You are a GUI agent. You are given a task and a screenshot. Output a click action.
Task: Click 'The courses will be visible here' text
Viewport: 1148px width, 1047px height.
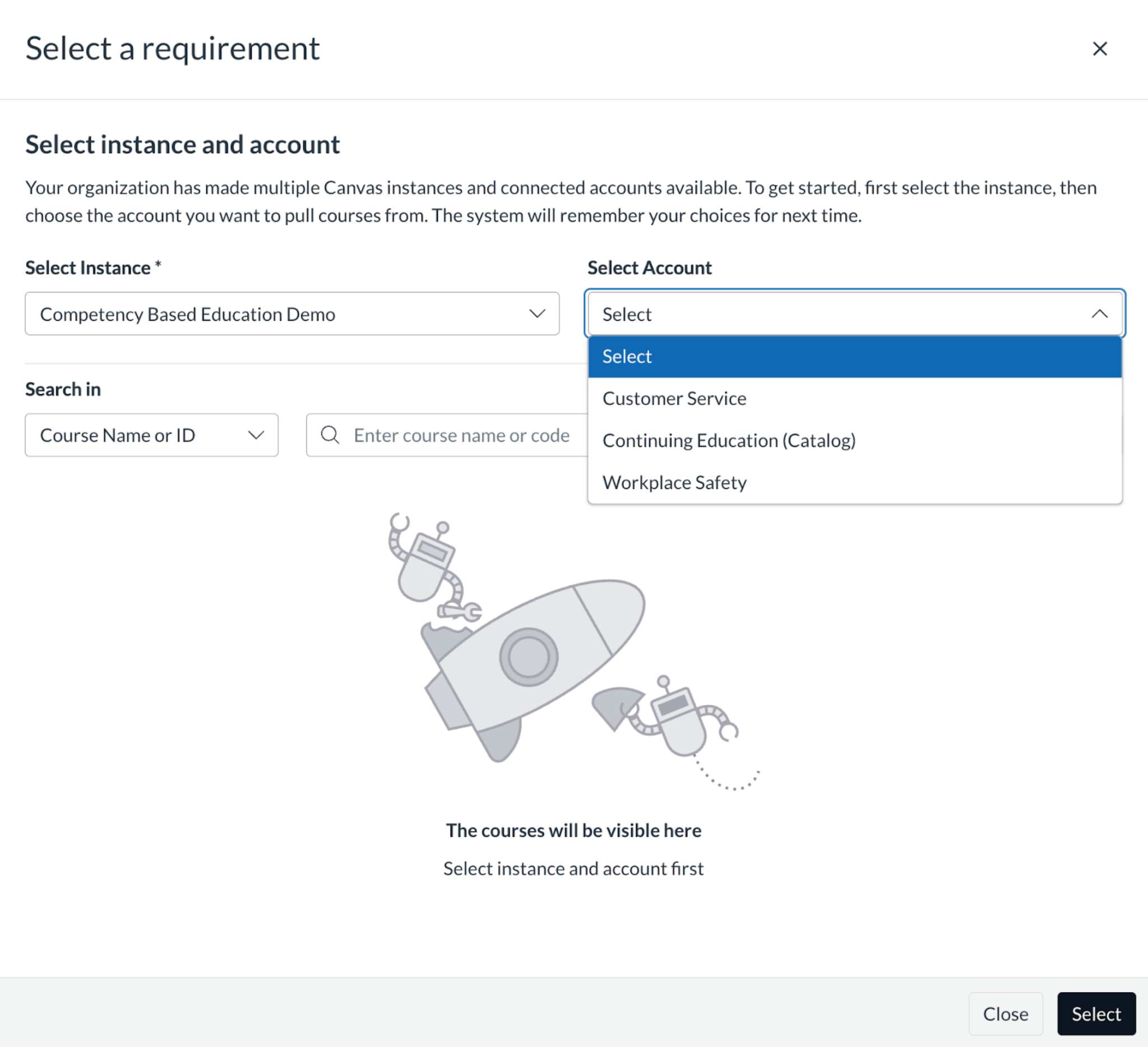click(573, 831)
